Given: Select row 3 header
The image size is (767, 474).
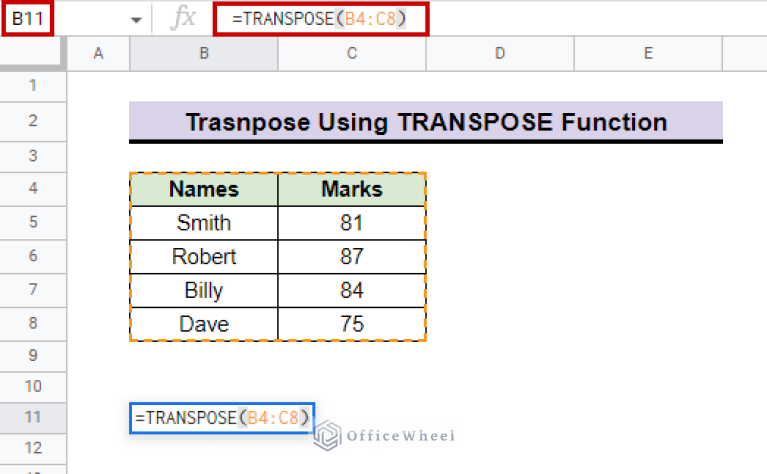Looking at the screenshot, I should 33,157.
